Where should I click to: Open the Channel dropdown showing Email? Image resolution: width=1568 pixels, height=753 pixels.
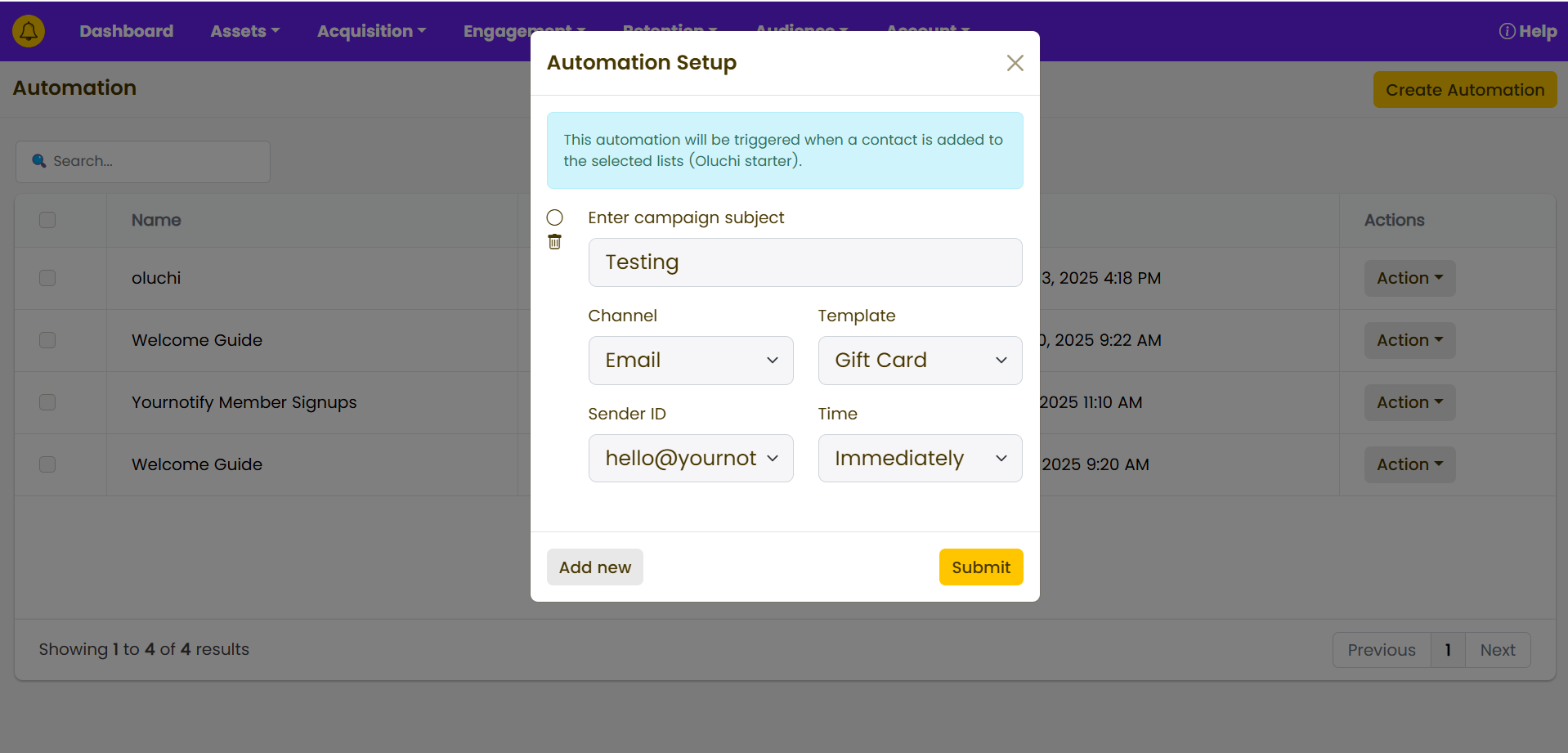coord(690,361)
